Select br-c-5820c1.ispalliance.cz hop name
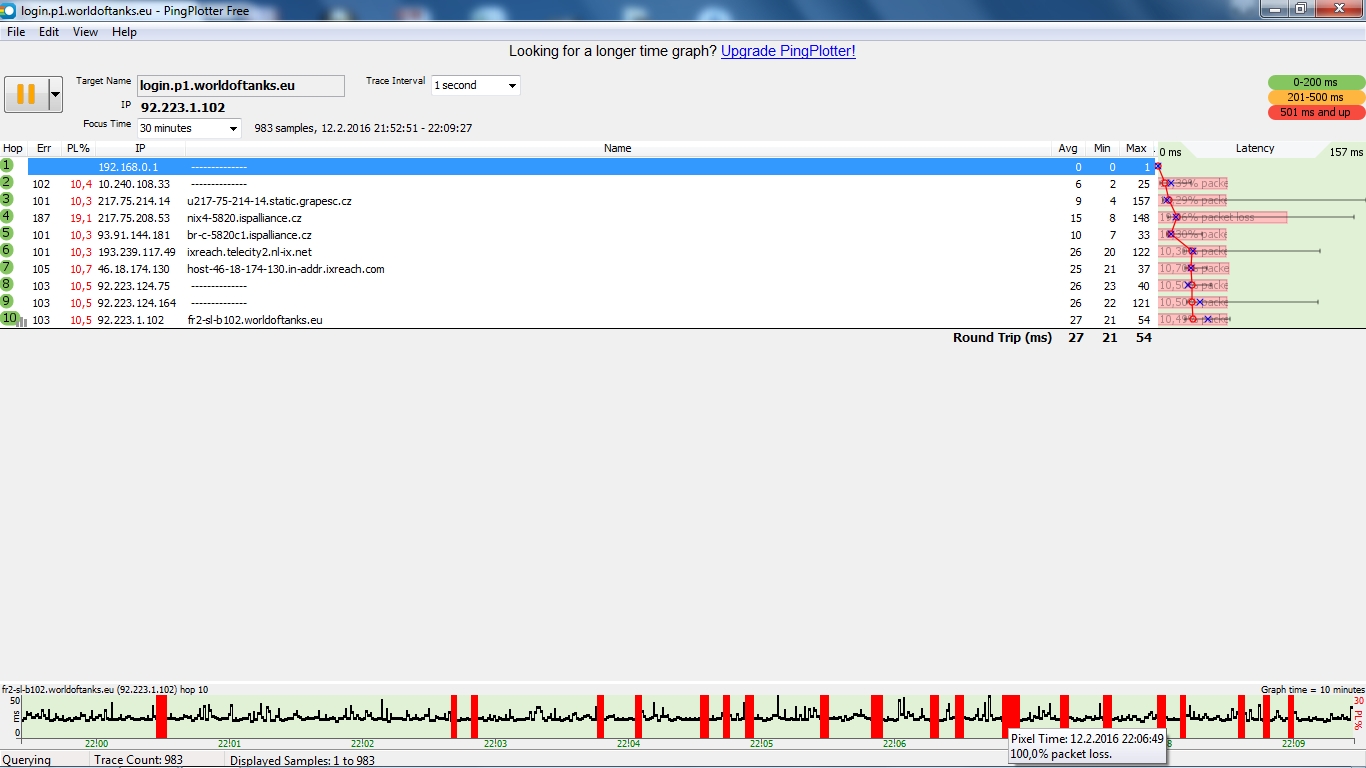The image size is (1366, 768). [249, 235]
